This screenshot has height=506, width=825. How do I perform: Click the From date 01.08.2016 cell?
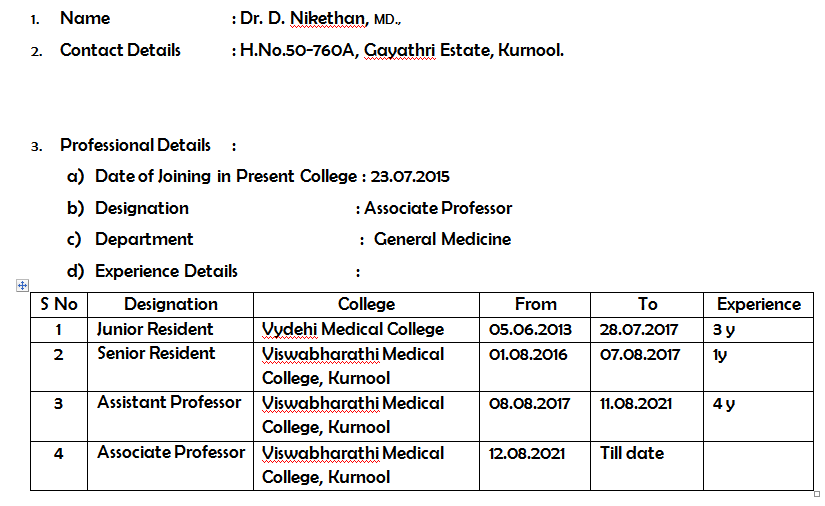point(535,367)
